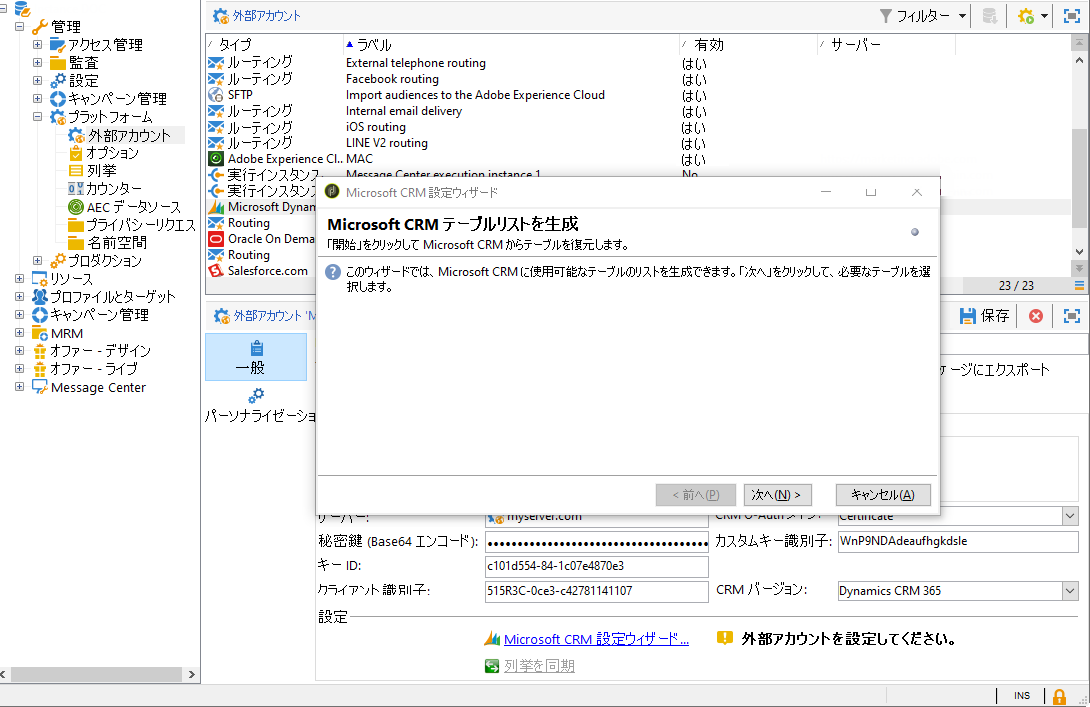Click the Microsoft Dynamics row icon
The width and height of the screenshot is (1090, 707).
pyautogui.click(x=215, y=206)
